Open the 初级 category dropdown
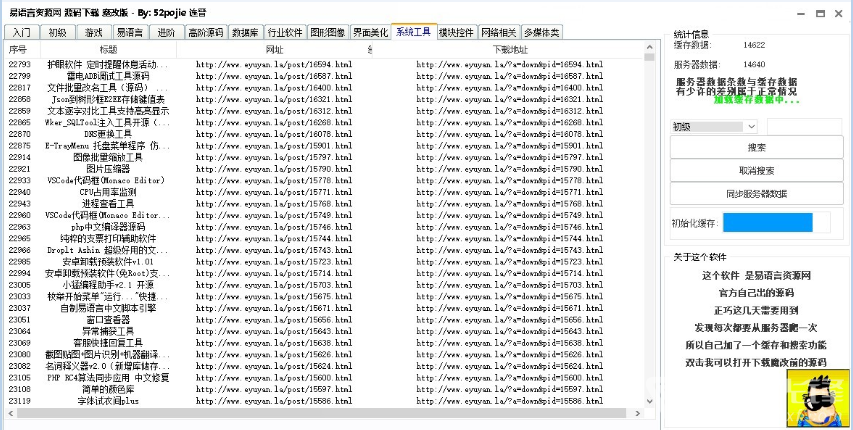Image resolution: width=853 pixels, height=430 pixels. (x=714, y=126)
